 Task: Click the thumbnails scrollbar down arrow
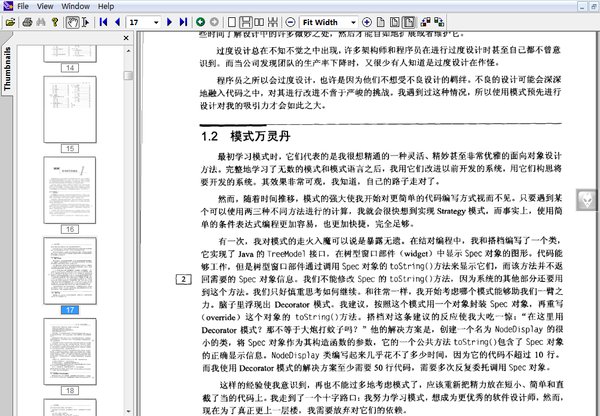click(x=128, y=411)
